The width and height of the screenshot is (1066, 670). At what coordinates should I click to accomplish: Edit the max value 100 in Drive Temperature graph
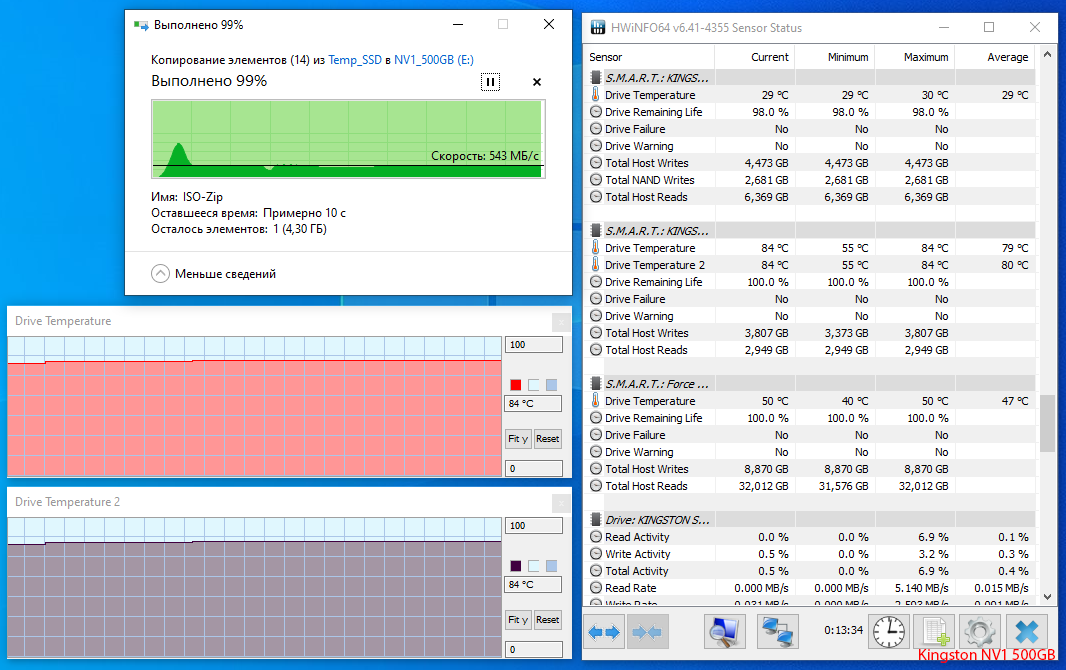click(534, 345)
